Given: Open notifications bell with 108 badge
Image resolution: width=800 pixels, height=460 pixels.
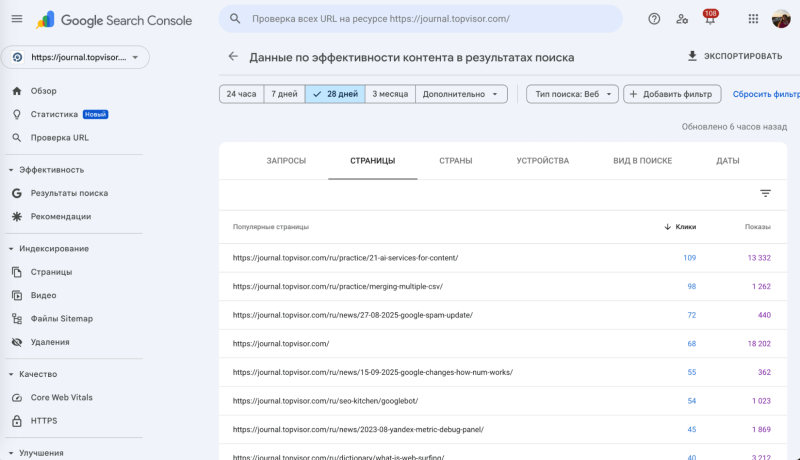Looking at the screenshot, I should point(710,17).
